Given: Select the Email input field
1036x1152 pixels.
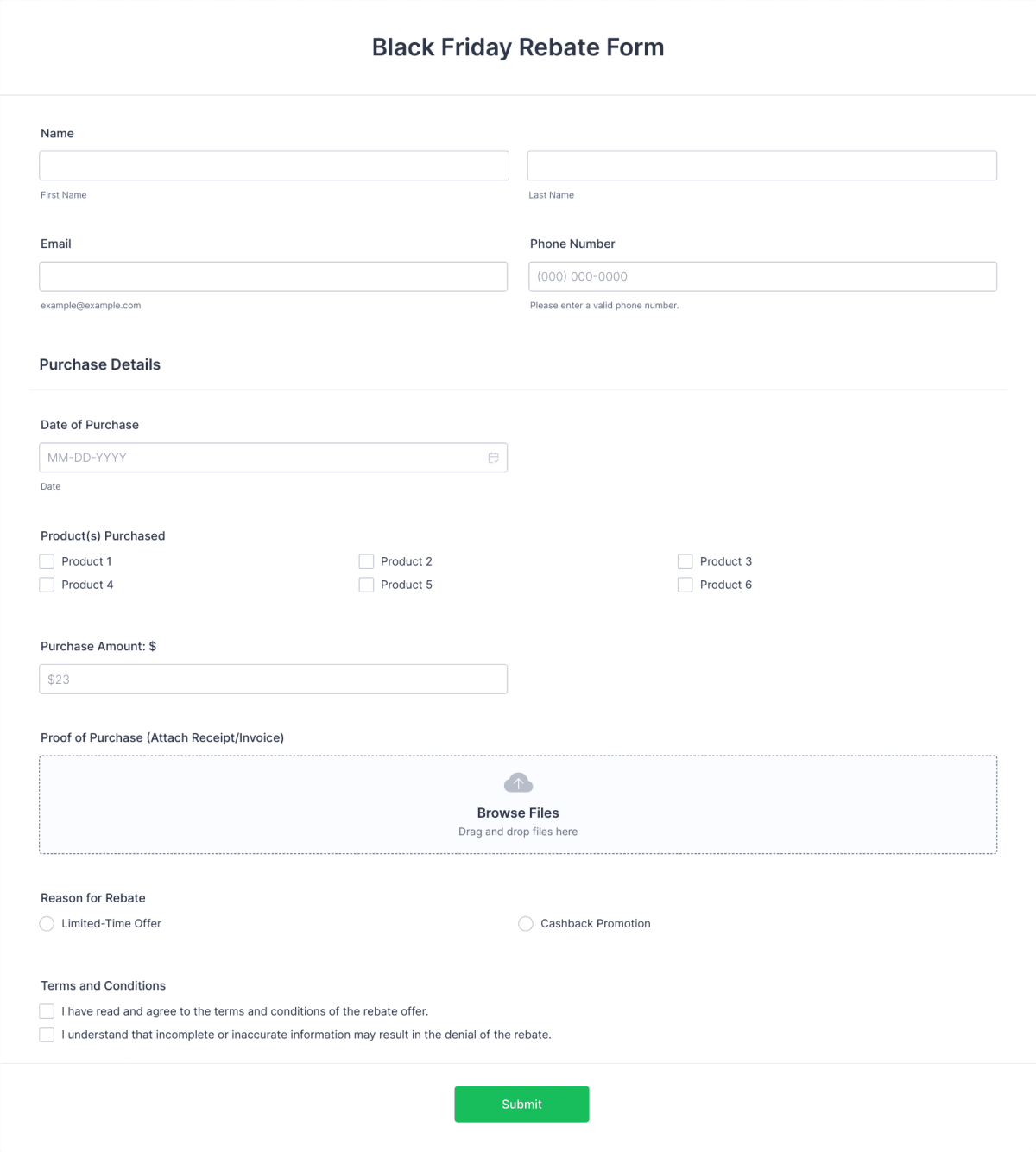Looking at the screenshot, I should [x=274, y=276].
